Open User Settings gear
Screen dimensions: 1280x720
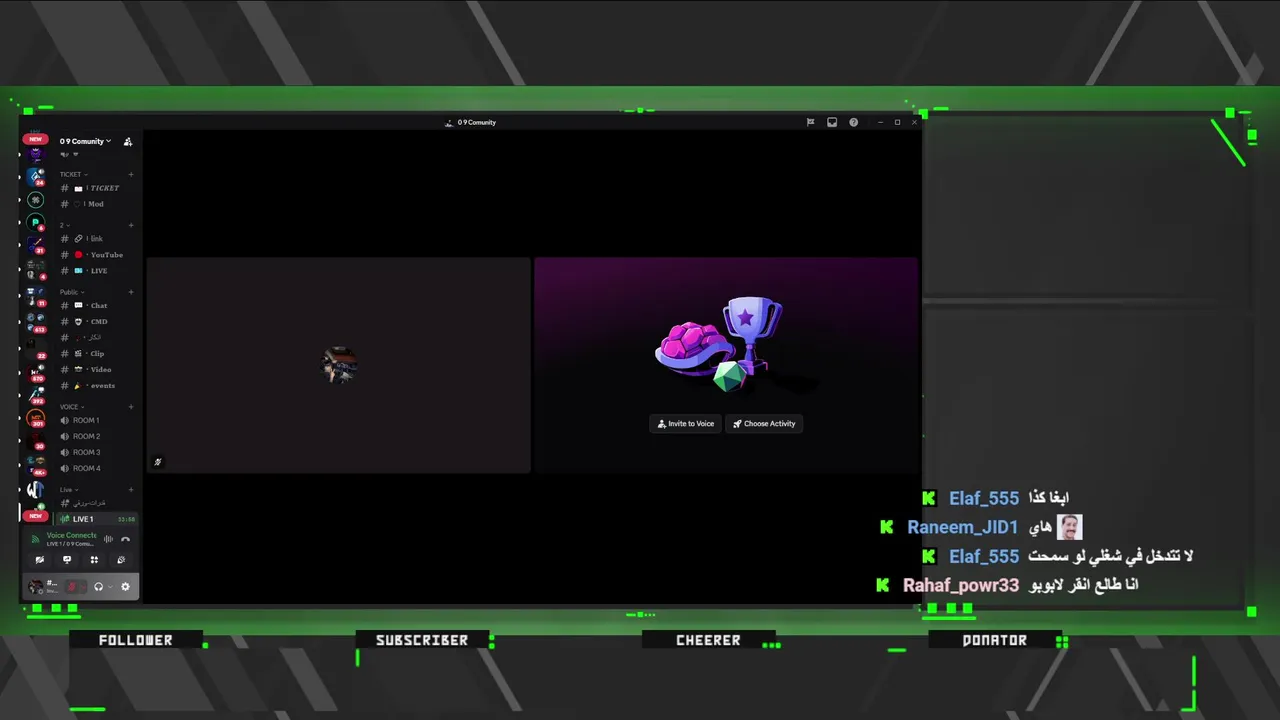[125, 587]
